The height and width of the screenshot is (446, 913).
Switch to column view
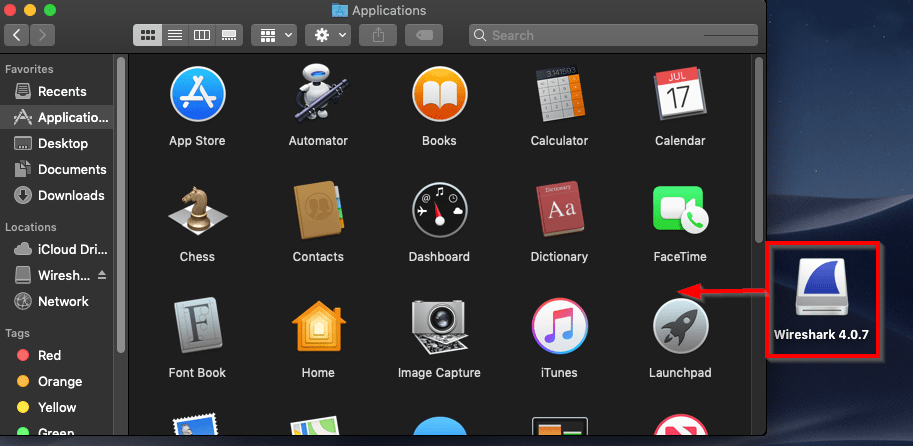(201, 36)
